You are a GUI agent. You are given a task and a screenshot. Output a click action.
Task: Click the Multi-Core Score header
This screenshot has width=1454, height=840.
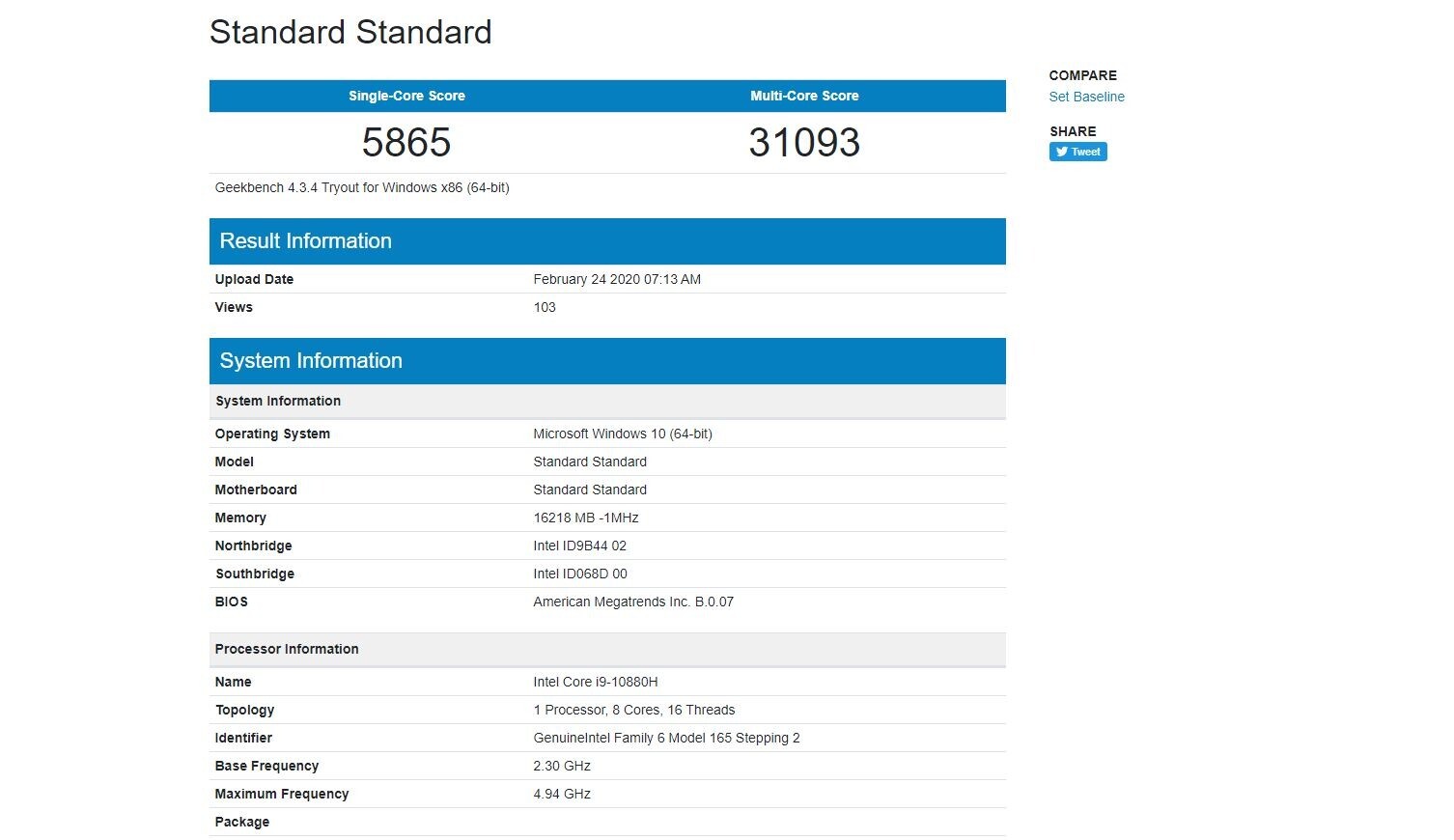click(804, 96)
